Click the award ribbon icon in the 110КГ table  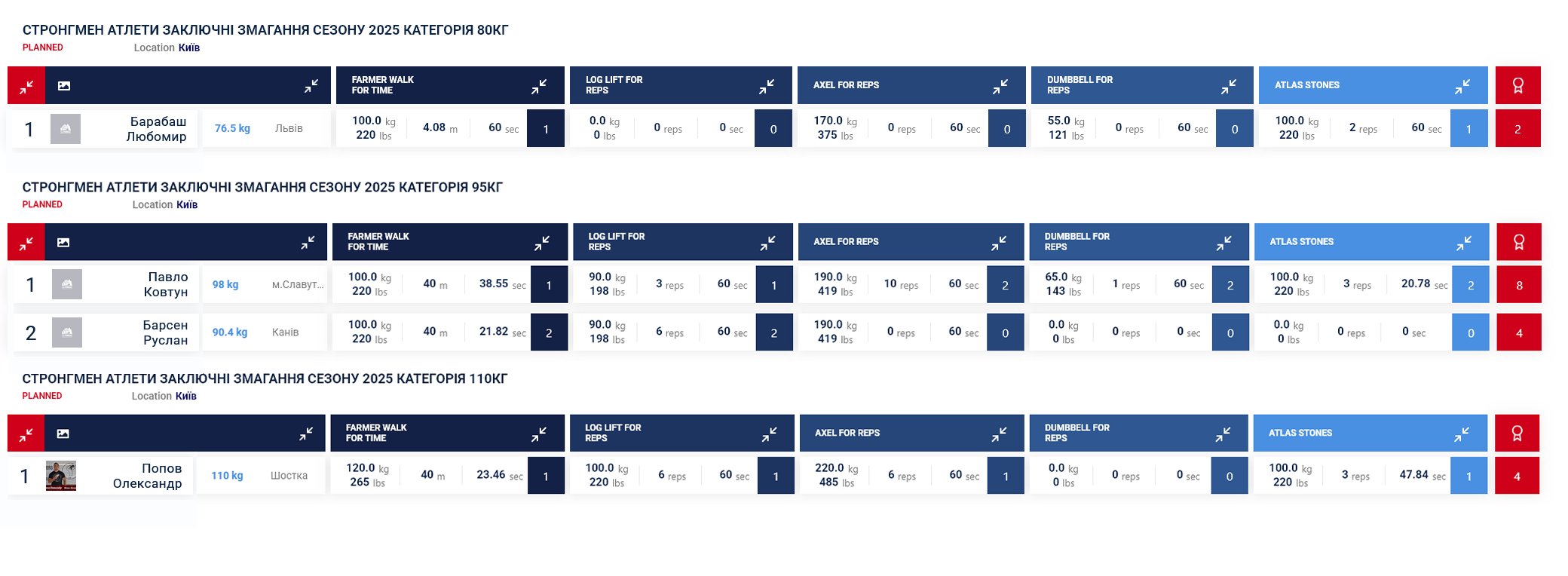point(1517,434)
